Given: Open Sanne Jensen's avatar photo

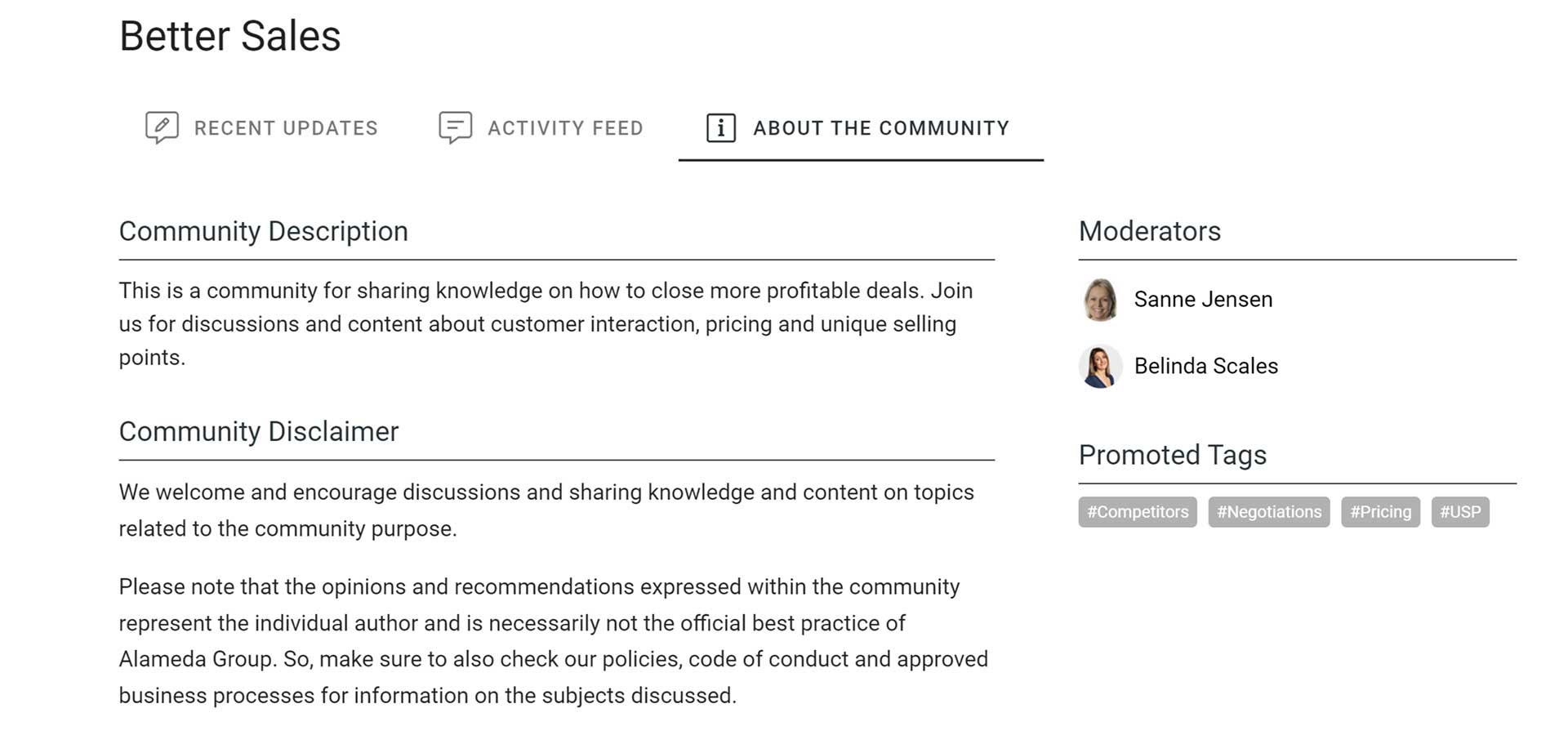Looking at the screenshot, I should [x=1100, y=300].
